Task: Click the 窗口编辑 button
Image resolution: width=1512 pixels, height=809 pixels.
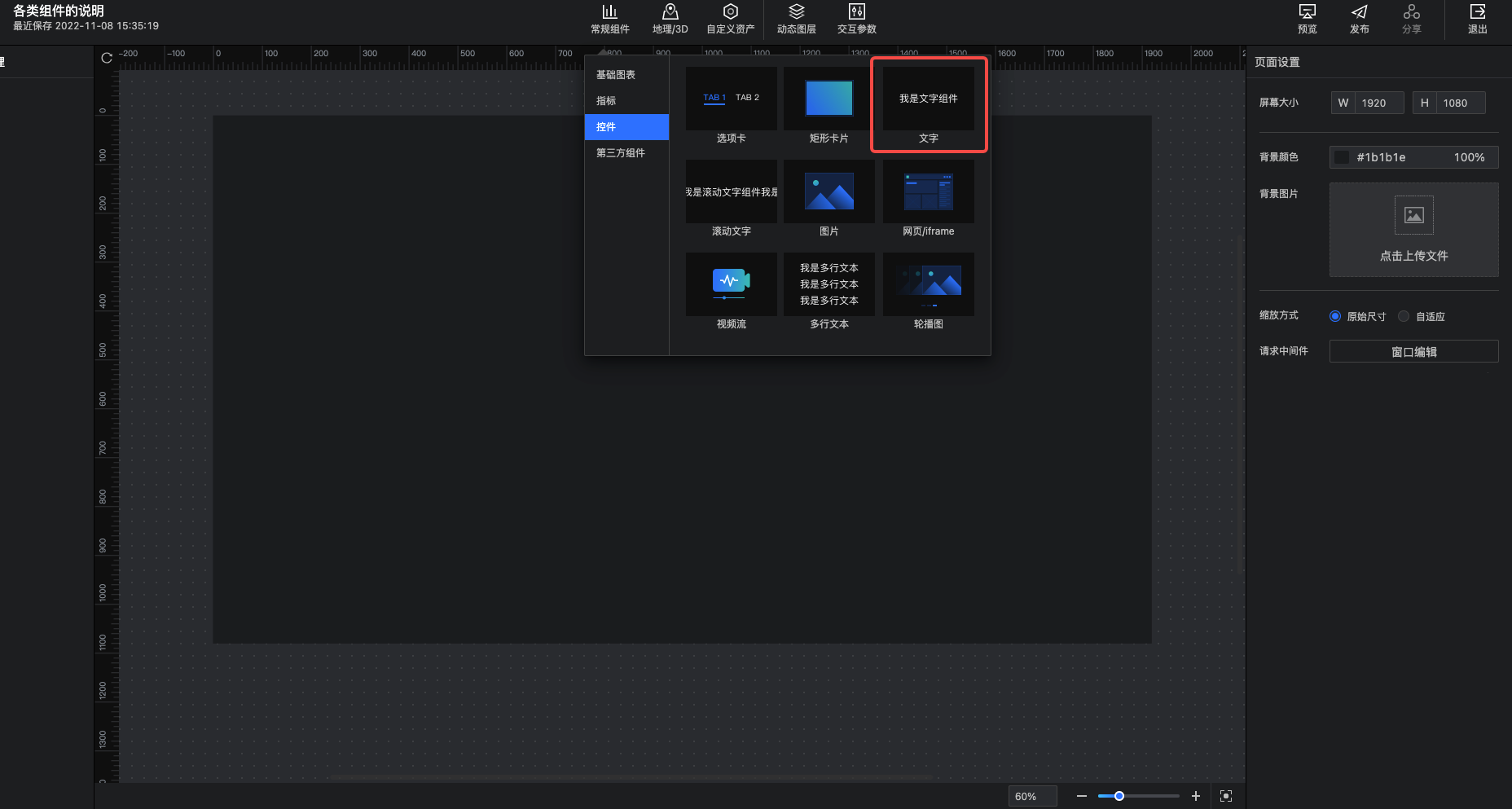Action: tap(1413, 351)
